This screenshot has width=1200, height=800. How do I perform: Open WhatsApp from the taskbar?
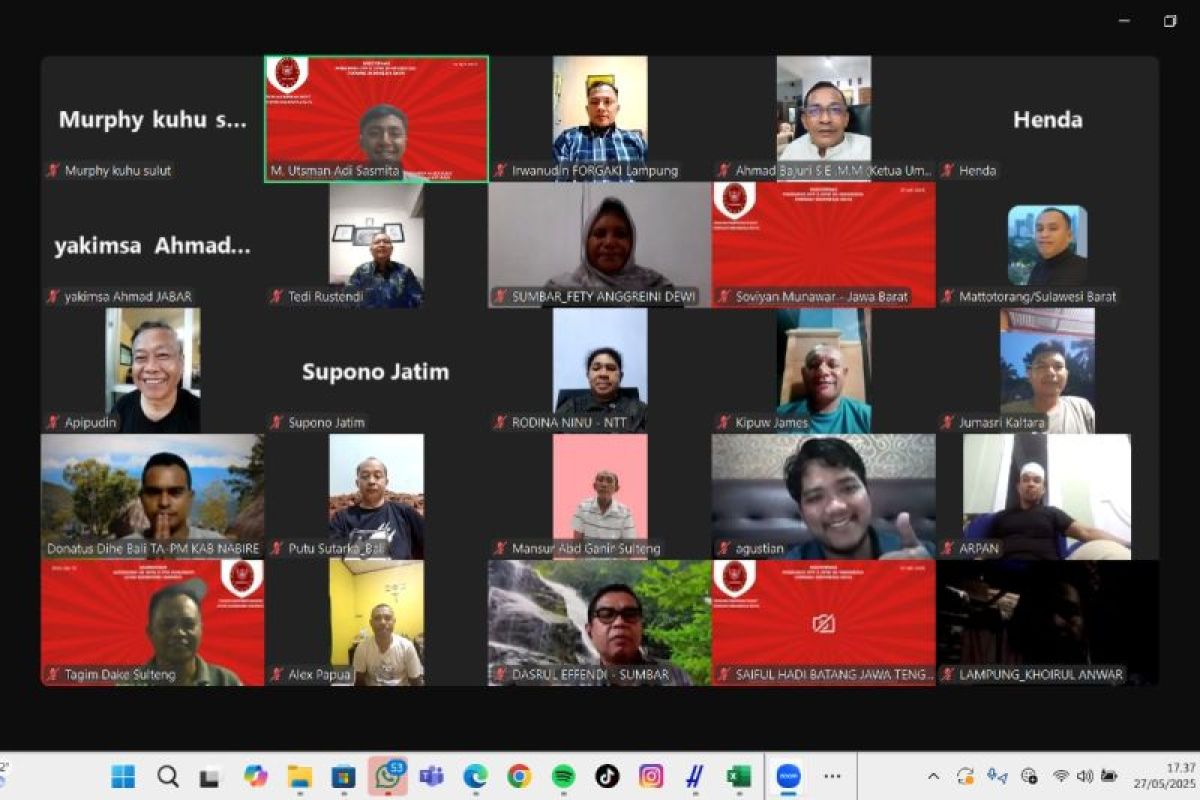coord(388,776)
